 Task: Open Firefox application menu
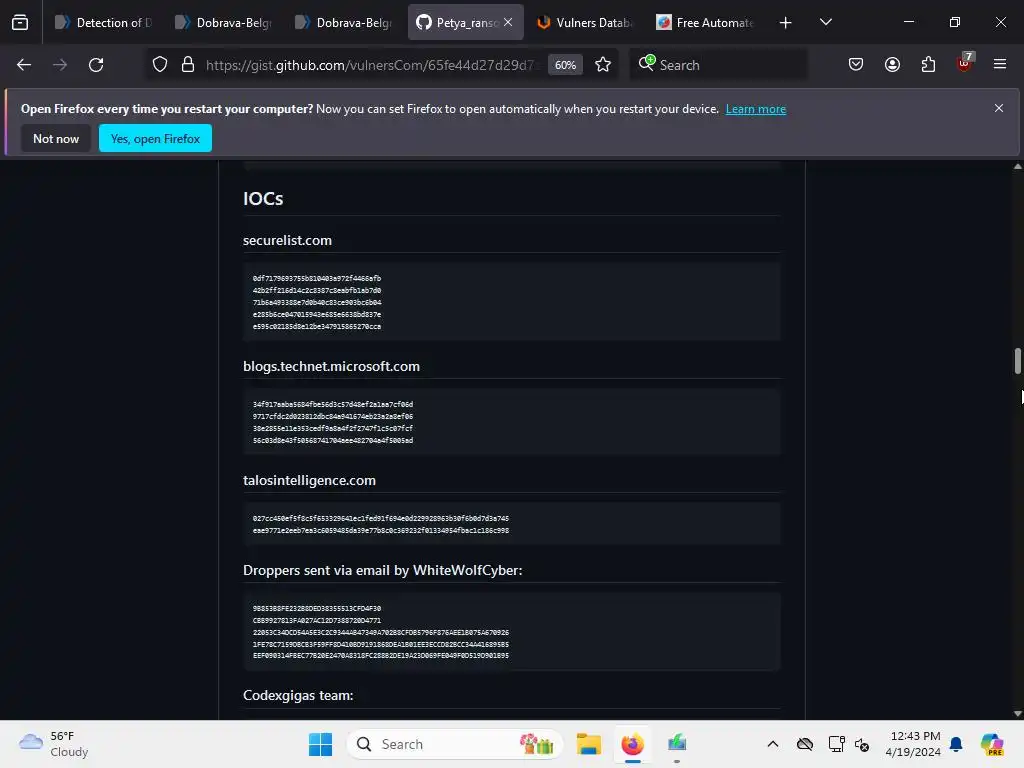click(1000, 65)
